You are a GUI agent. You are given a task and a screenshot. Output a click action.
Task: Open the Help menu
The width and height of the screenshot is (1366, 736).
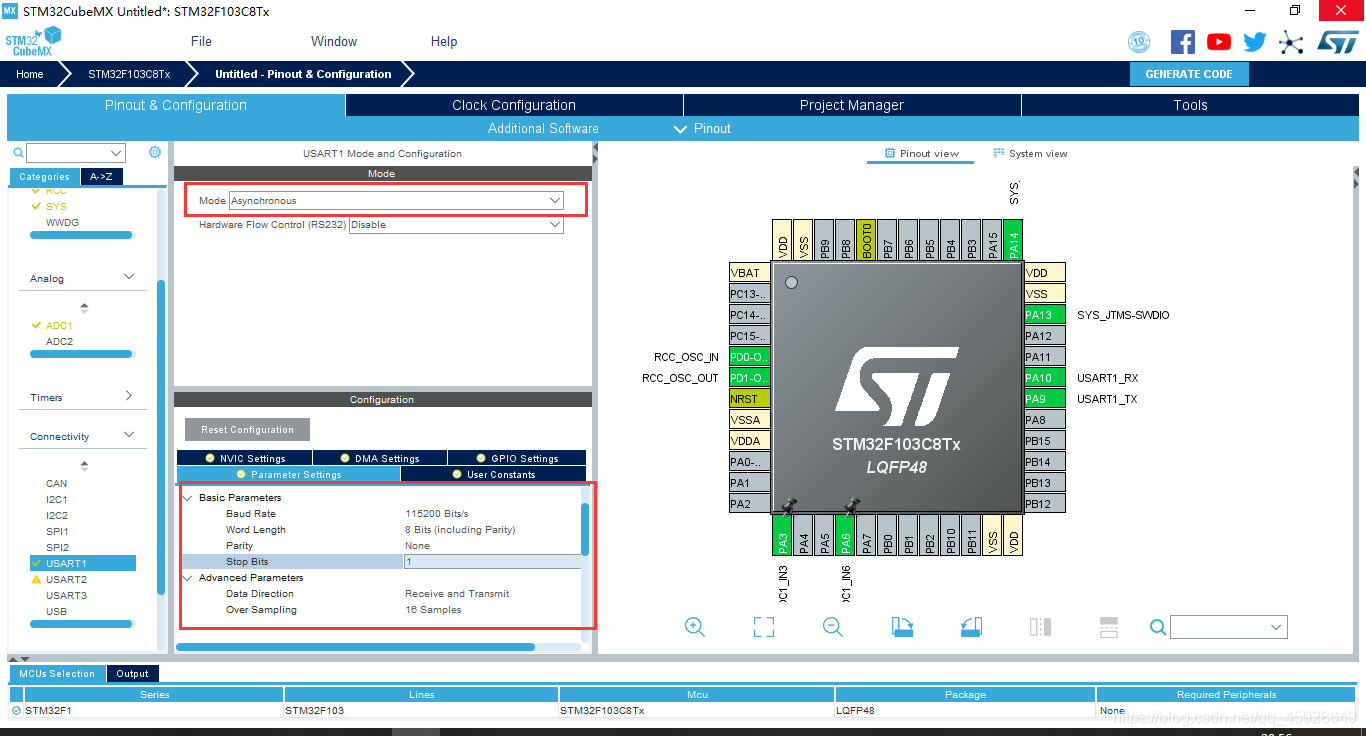[x=444, y=41]
